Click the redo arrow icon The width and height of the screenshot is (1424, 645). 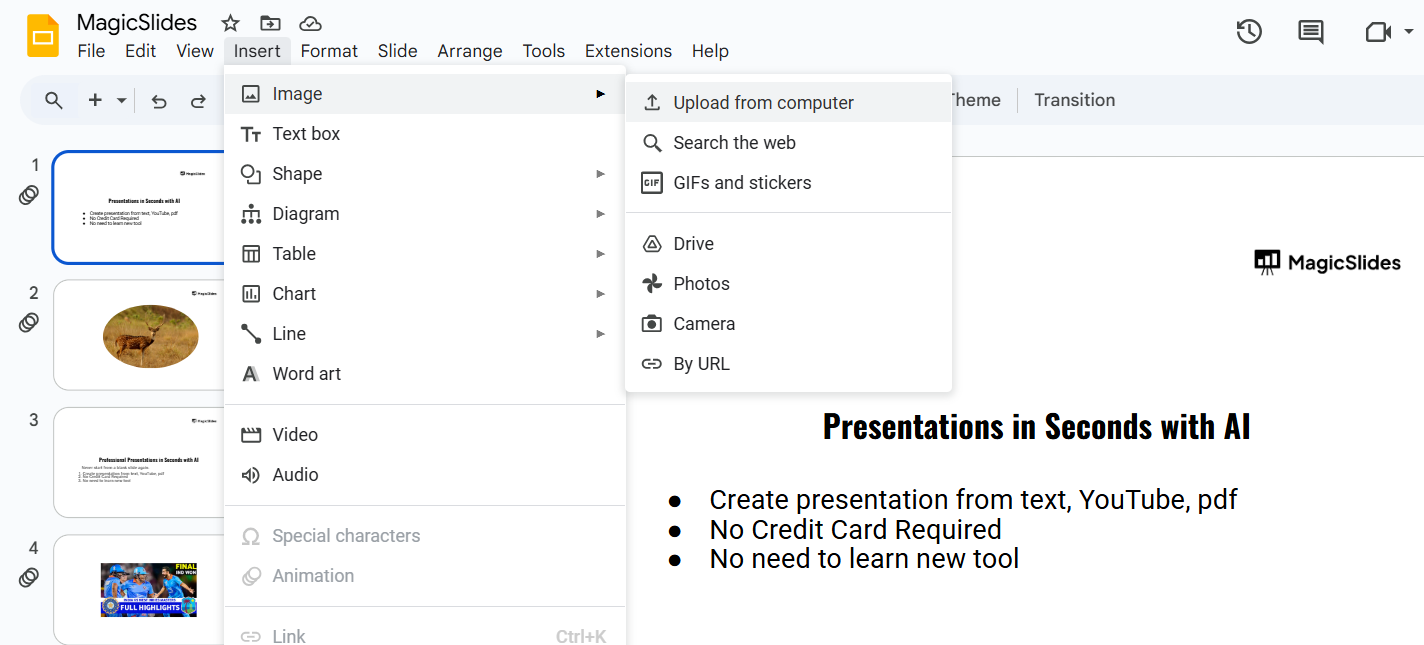[x=198, y=100]
